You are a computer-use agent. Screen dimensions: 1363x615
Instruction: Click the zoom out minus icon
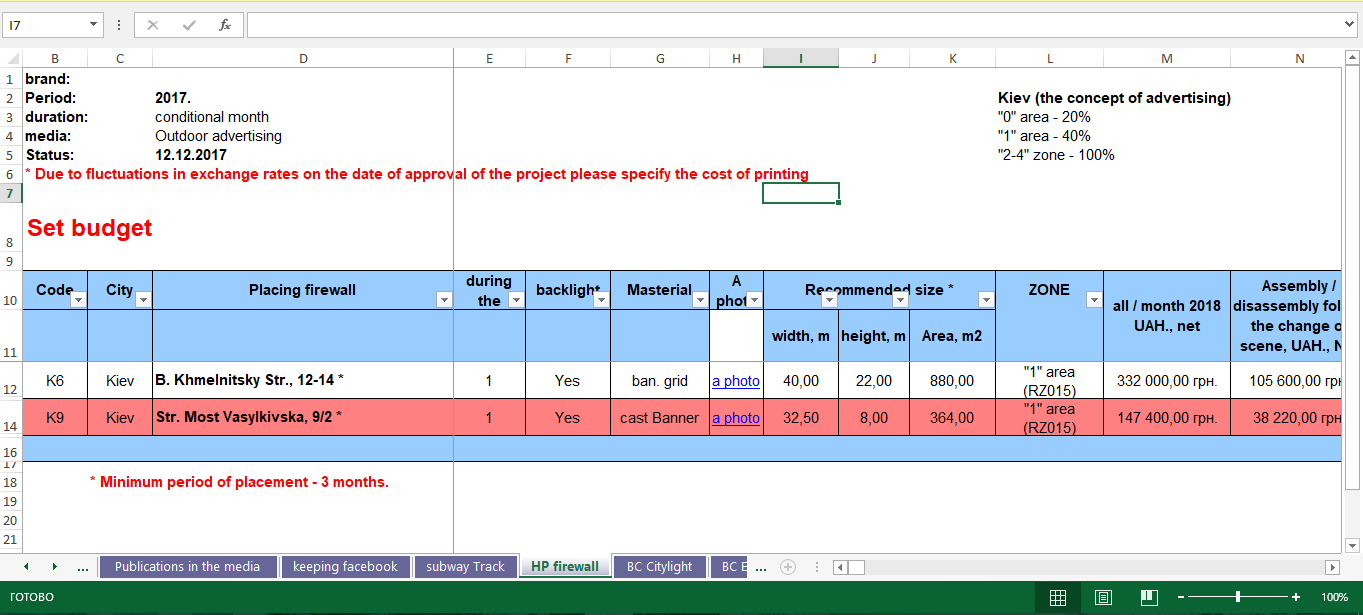point(1181,597)
